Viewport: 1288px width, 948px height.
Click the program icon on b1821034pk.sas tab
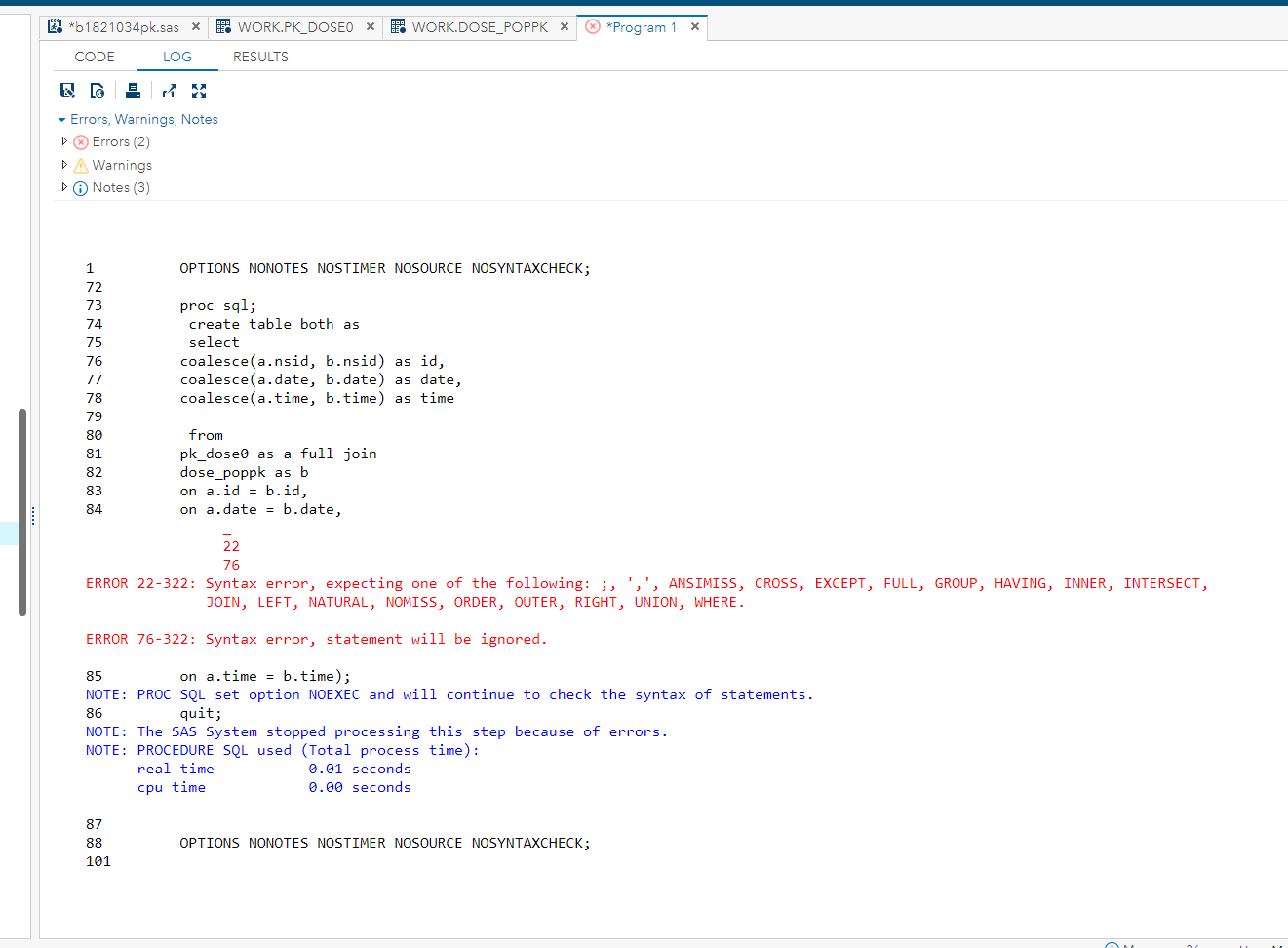coord(54,26)
